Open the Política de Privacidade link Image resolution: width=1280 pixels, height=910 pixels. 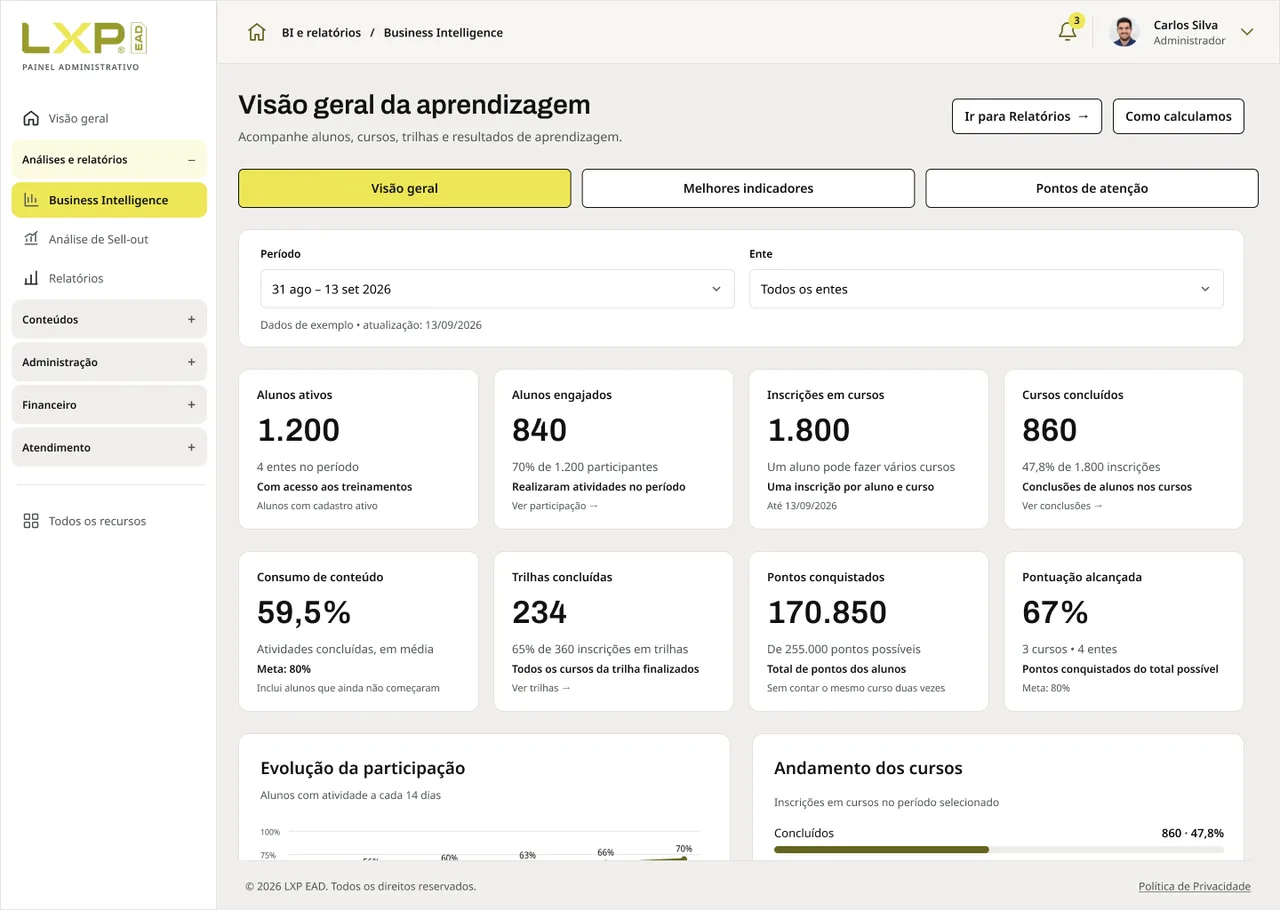[1194, 886]
